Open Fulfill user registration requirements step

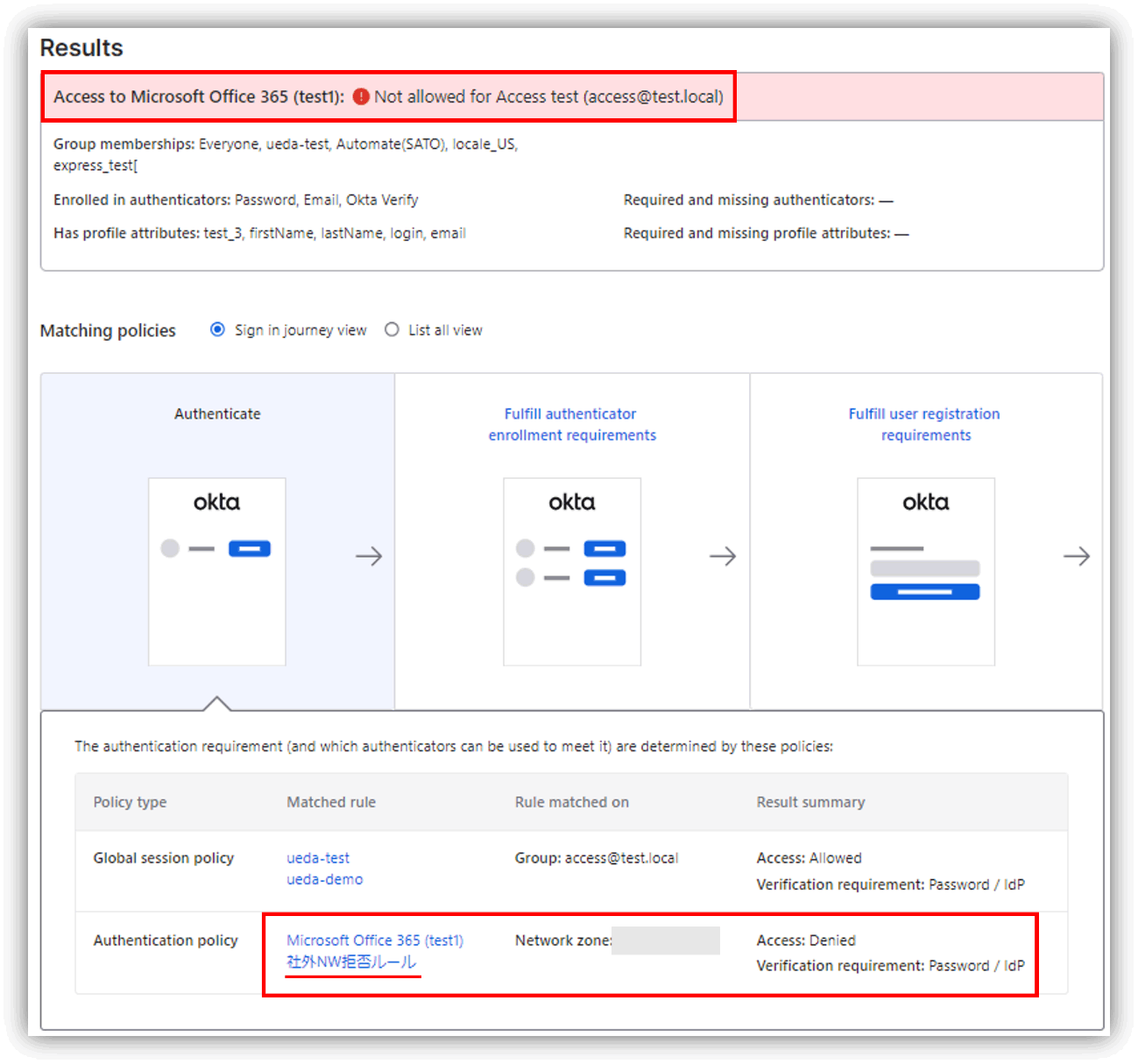pos(925,425)
